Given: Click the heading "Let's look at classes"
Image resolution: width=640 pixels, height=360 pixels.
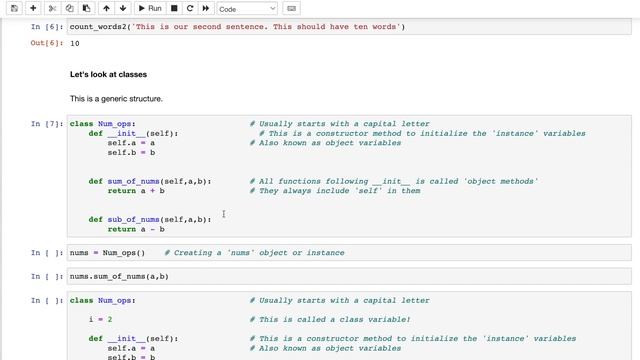Looking at the screenshot, I should (x=108, y=74).
